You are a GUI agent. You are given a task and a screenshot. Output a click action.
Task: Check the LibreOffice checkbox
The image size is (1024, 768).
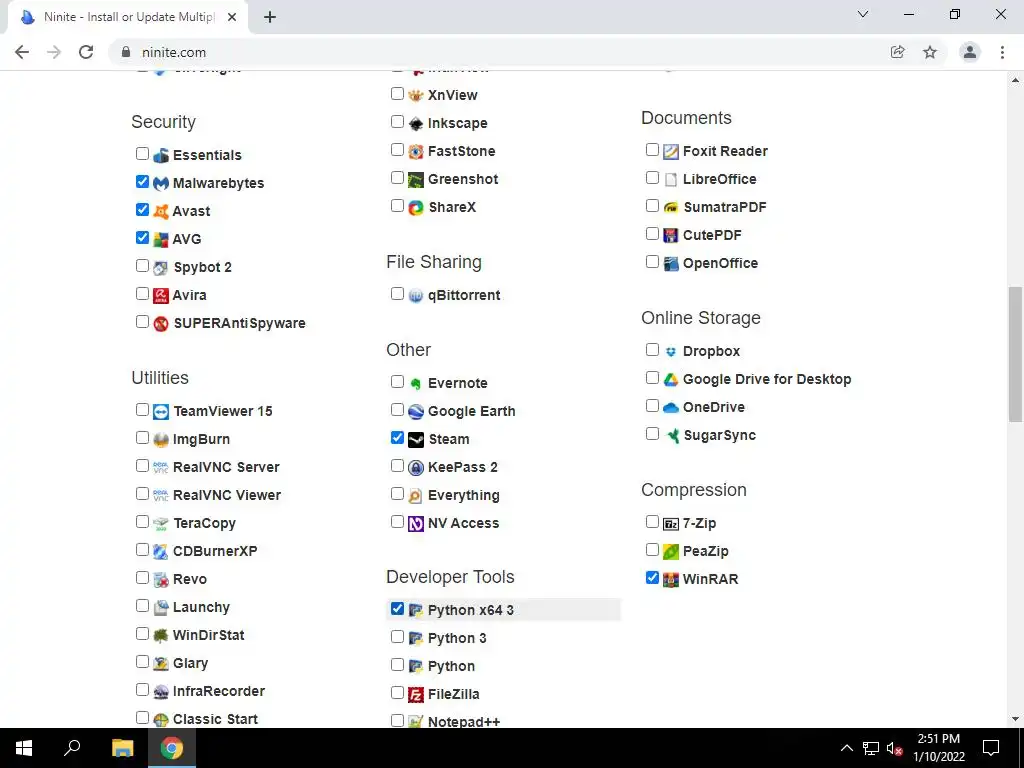(x=652, y=178)
